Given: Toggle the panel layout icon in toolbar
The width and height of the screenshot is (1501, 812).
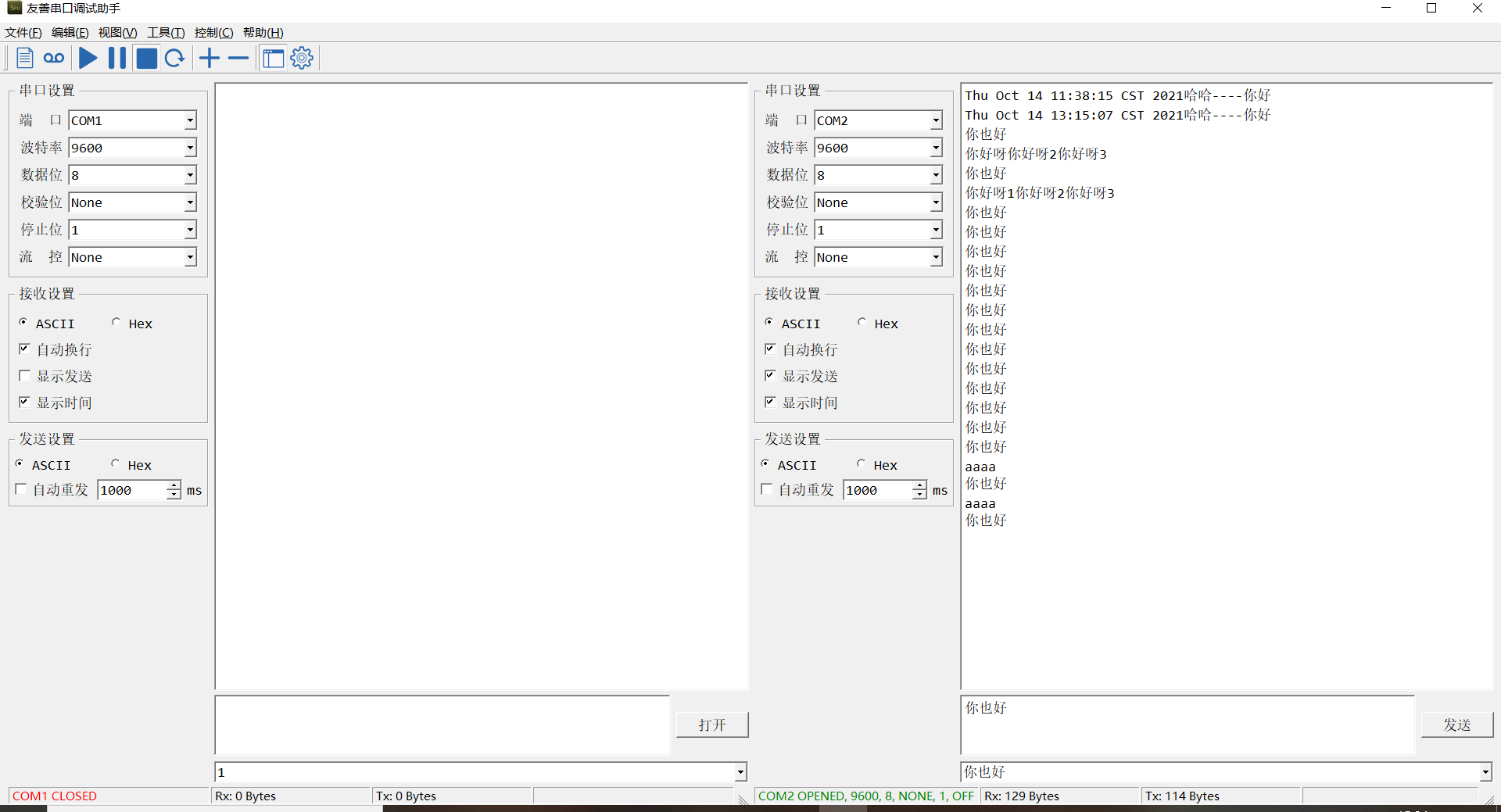Looking at the screenshot, I should click(x=273, y=58).
